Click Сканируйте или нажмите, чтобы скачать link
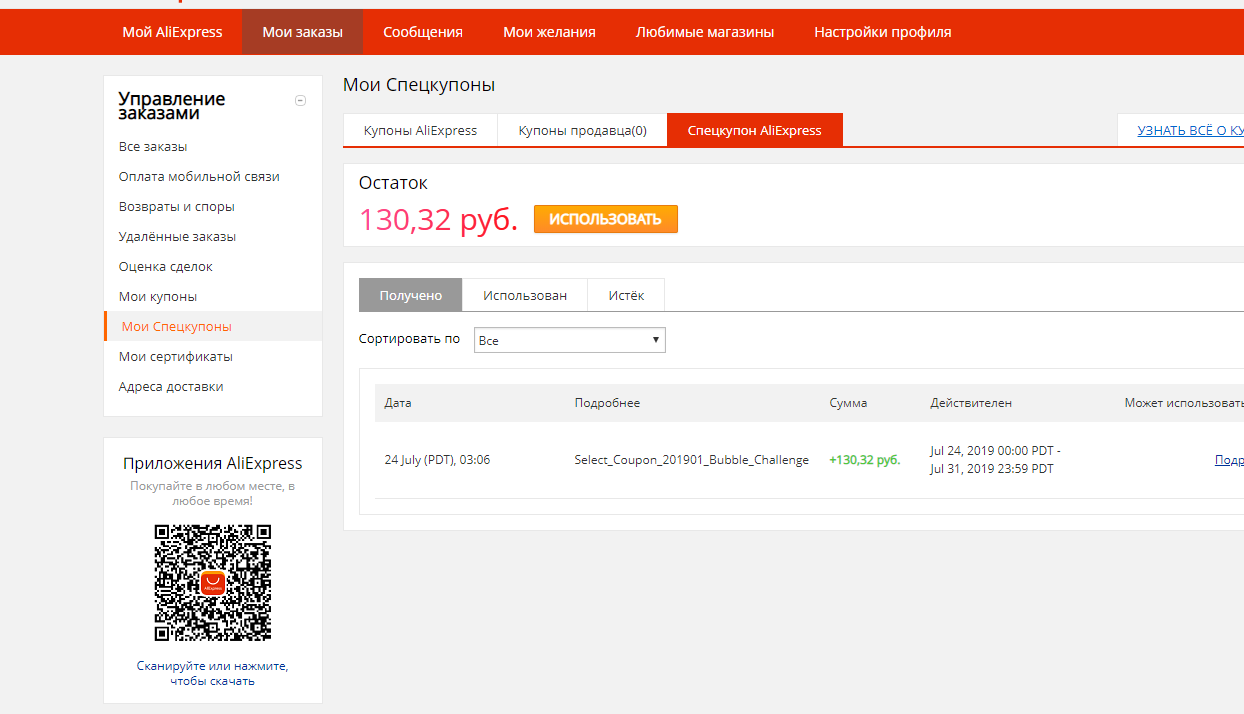 [212, 673]
